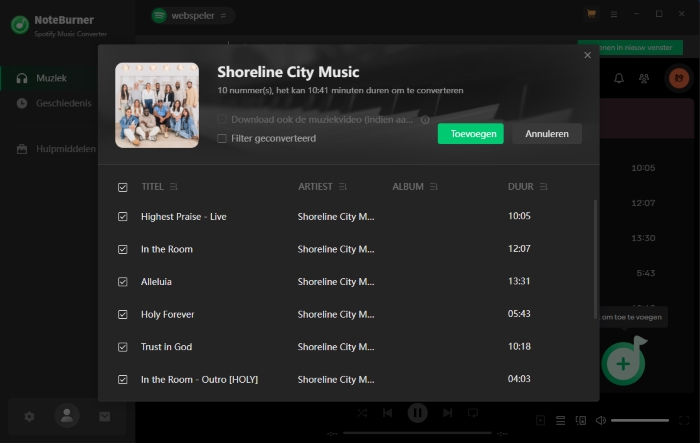Click the notification bell icon
Viewport: 700px width, 443px height.
619,79
